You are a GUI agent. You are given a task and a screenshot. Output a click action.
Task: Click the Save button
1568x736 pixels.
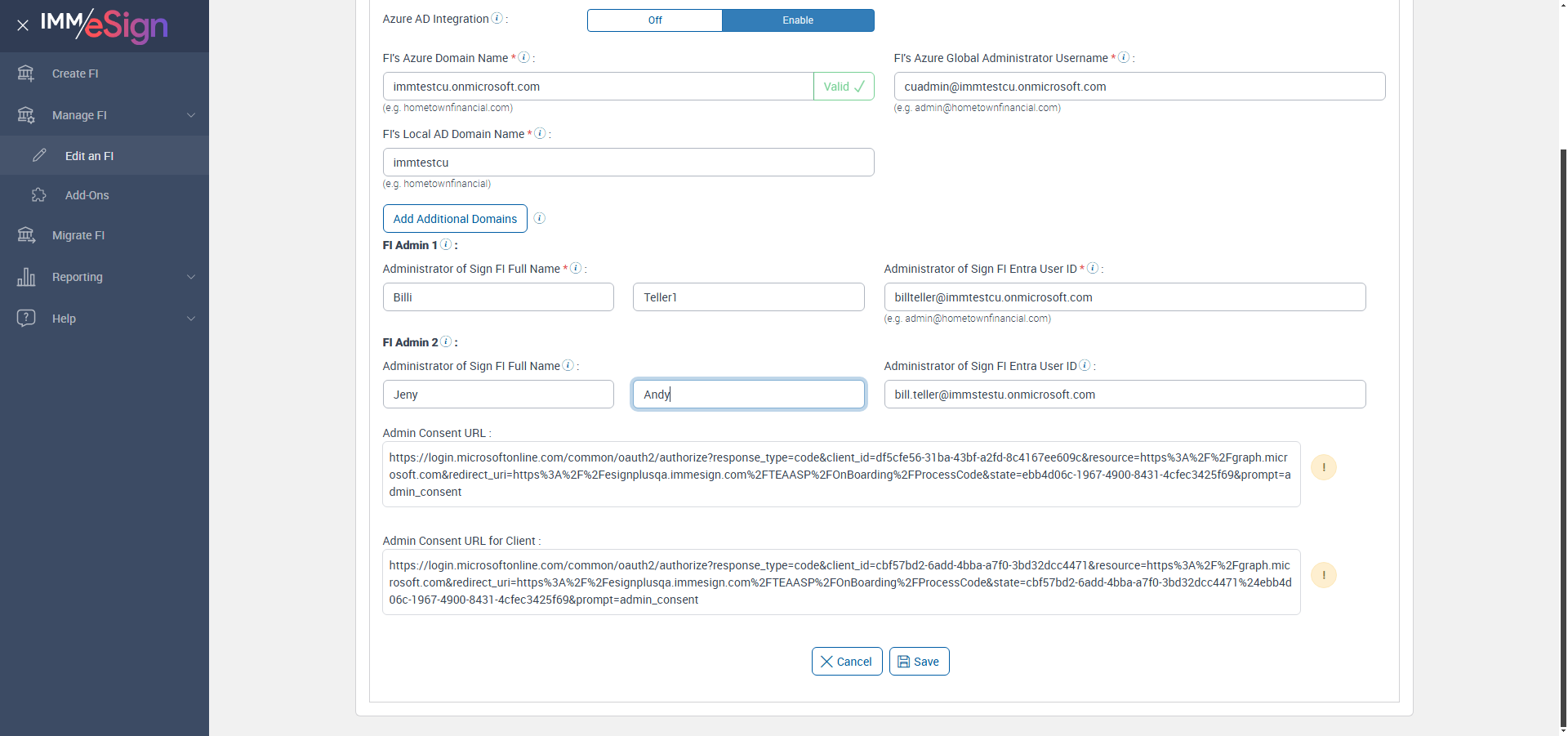coord(919,662)
